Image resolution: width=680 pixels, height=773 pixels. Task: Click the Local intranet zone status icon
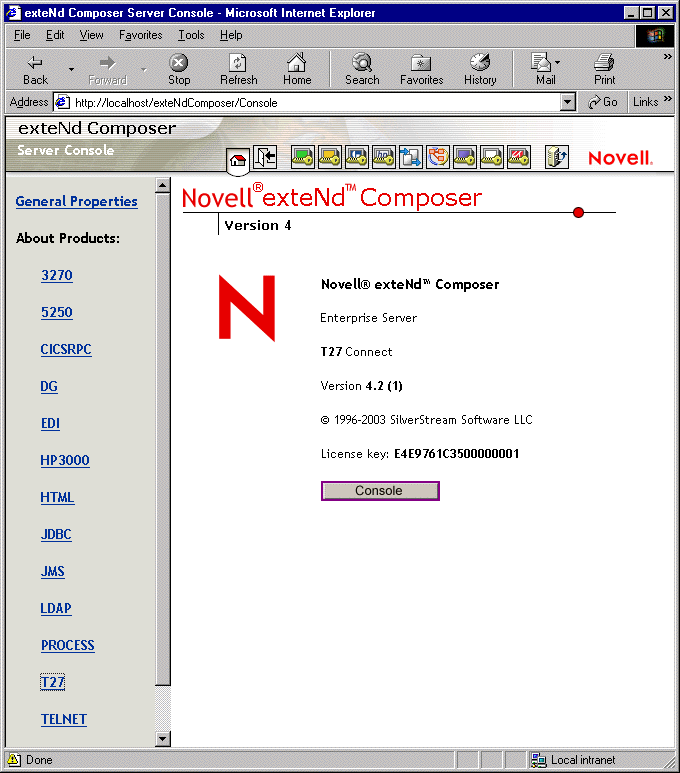click(x=538, y=760)
